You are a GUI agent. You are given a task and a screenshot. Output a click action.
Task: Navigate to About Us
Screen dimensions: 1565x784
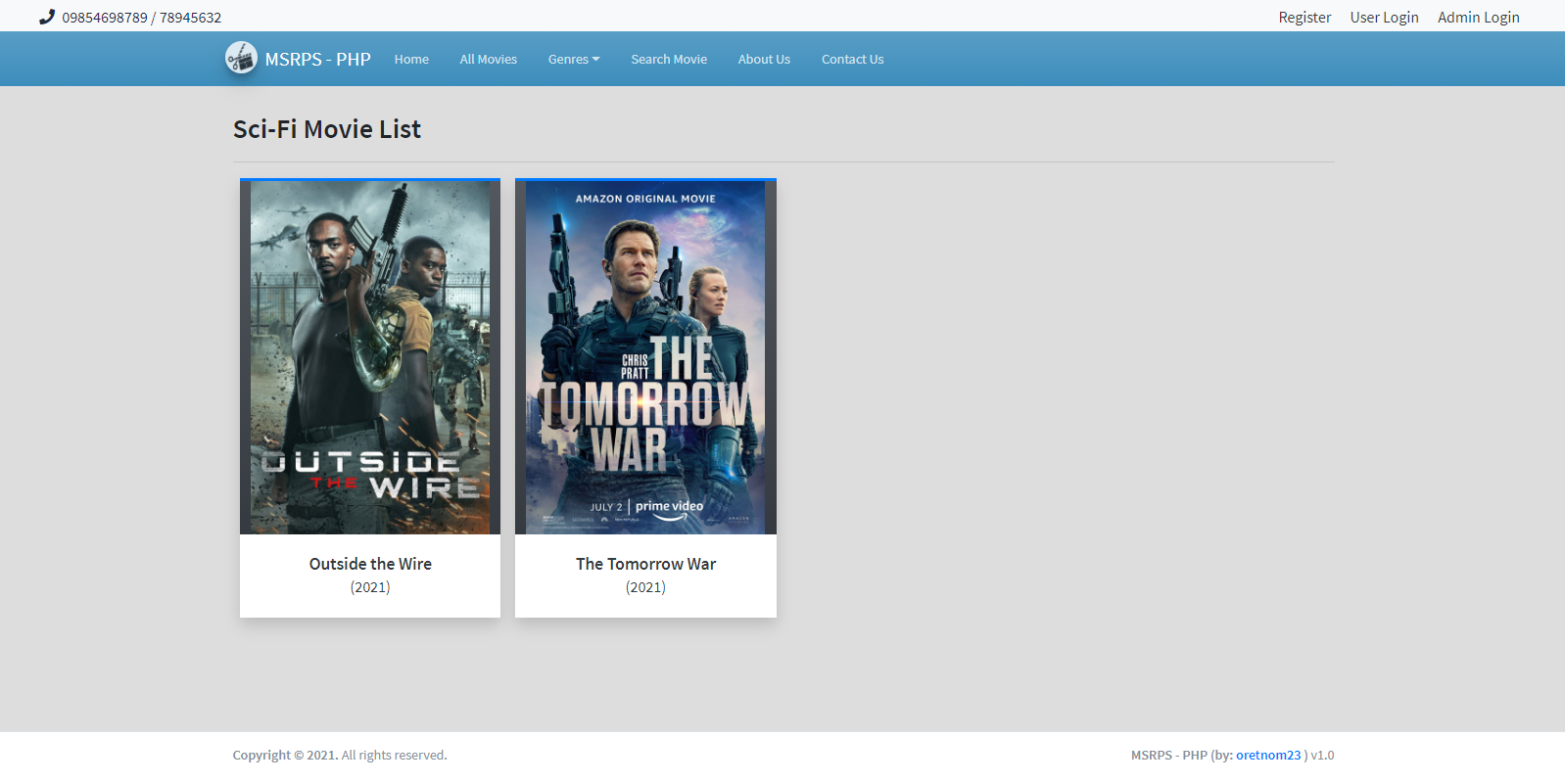[764, 59]
